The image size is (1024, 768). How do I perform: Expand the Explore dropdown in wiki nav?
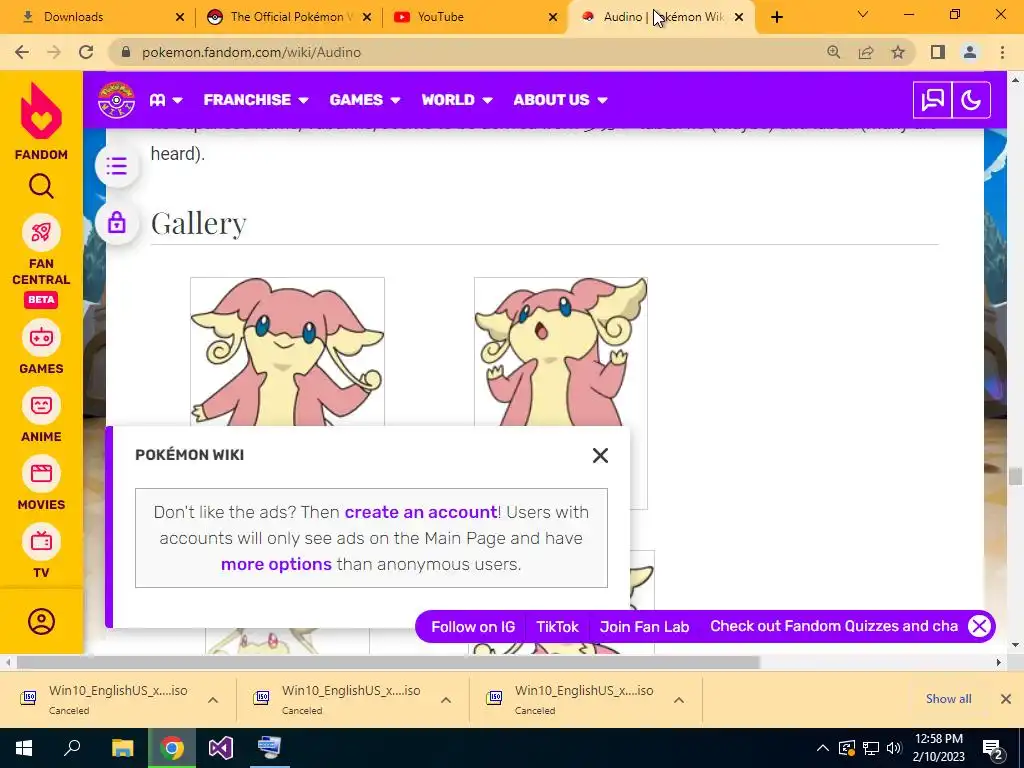pos(166,100)
